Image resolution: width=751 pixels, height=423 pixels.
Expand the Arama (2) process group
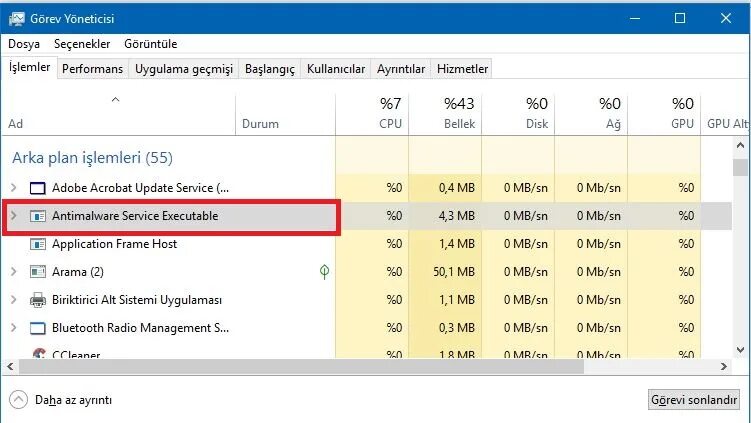click(x=13, y=272)
